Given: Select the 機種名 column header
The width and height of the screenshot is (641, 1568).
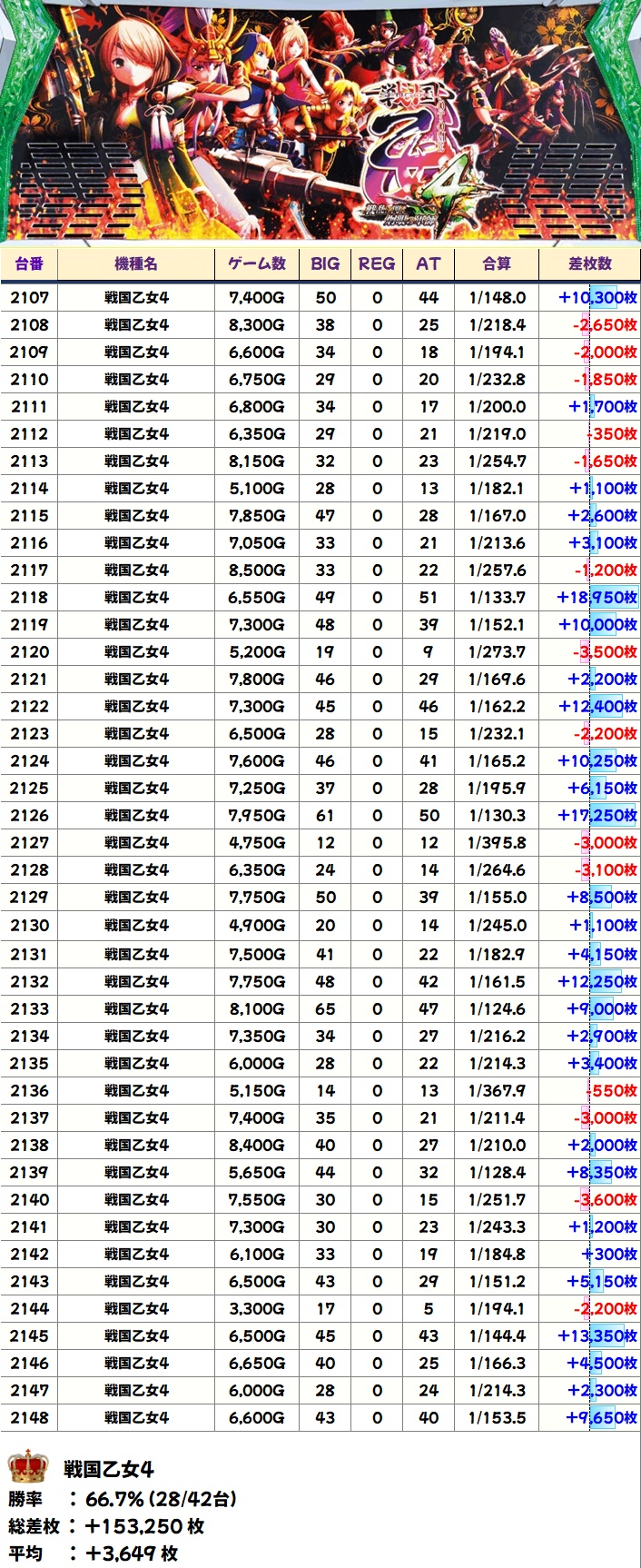Looking at the screenshot, I should click(x=136, y=263).
